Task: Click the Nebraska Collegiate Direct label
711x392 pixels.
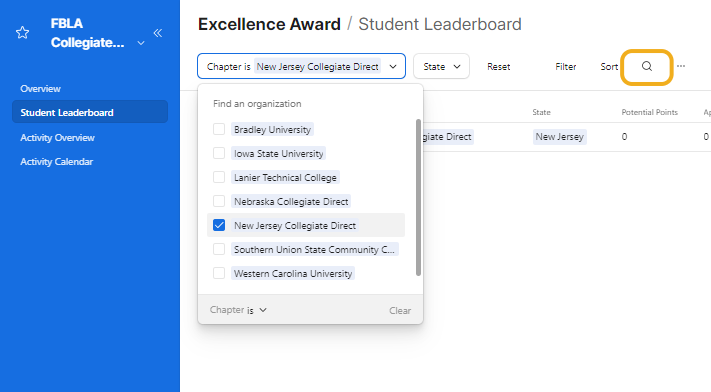Action: [x=291, y=201]
